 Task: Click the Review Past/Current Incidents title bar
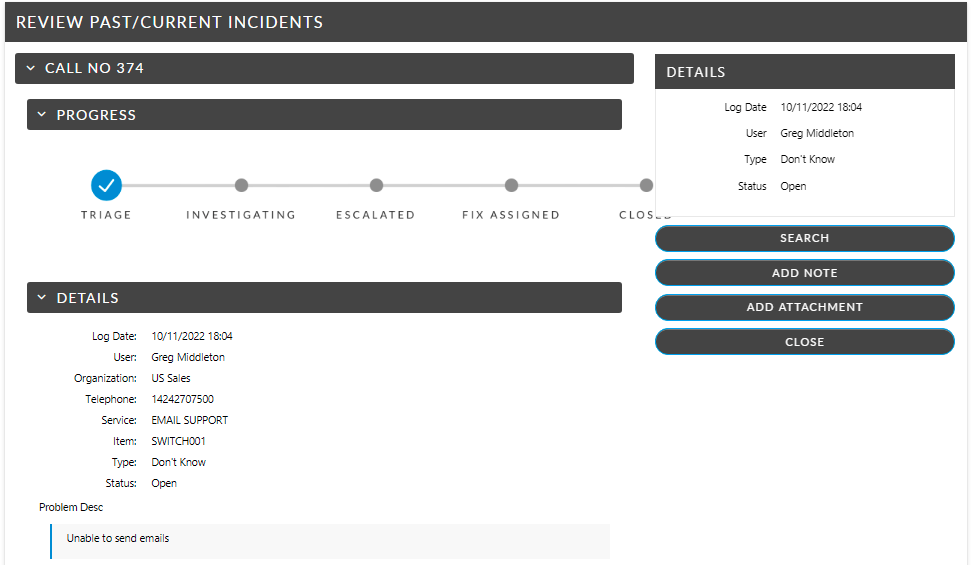485,22
